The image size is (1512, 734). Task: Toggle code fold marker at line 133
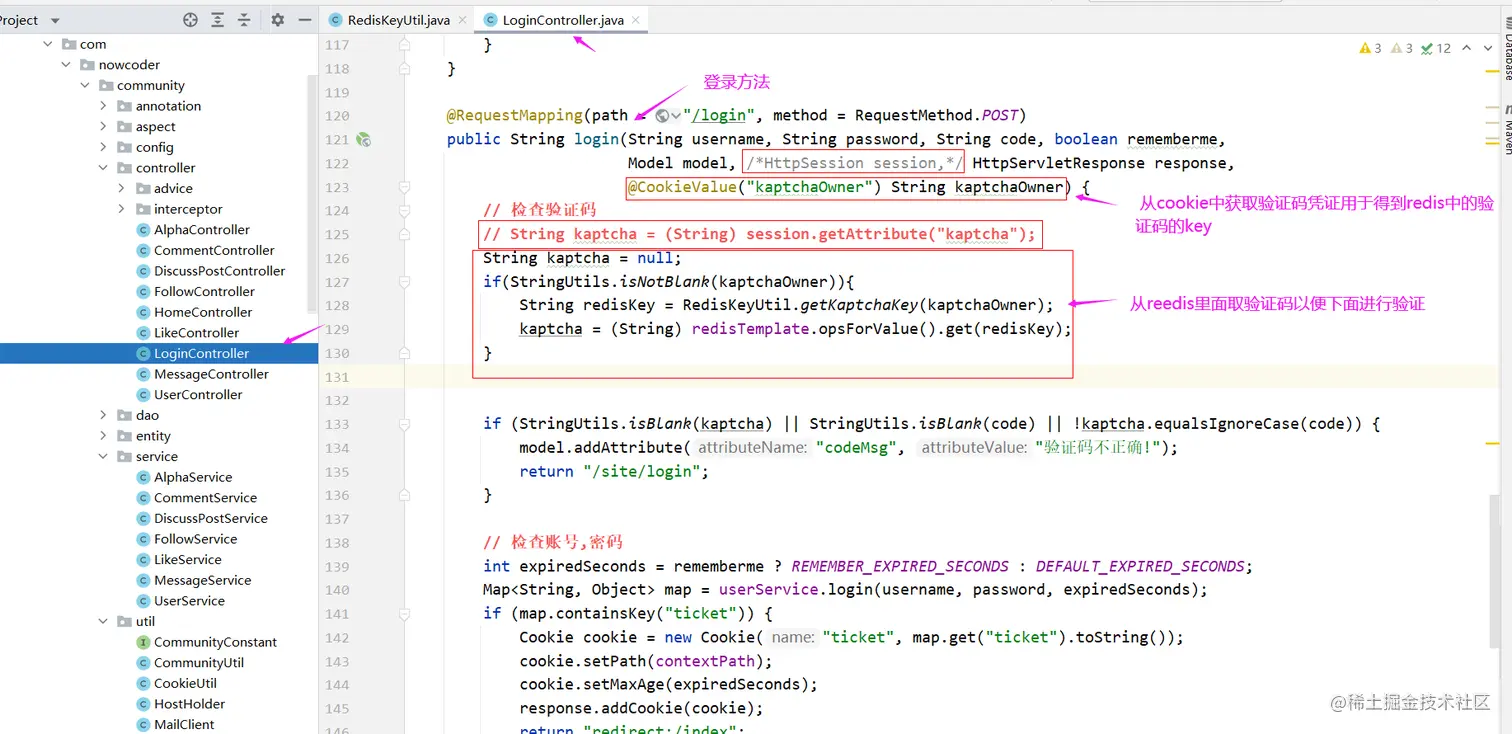[404, 424]
